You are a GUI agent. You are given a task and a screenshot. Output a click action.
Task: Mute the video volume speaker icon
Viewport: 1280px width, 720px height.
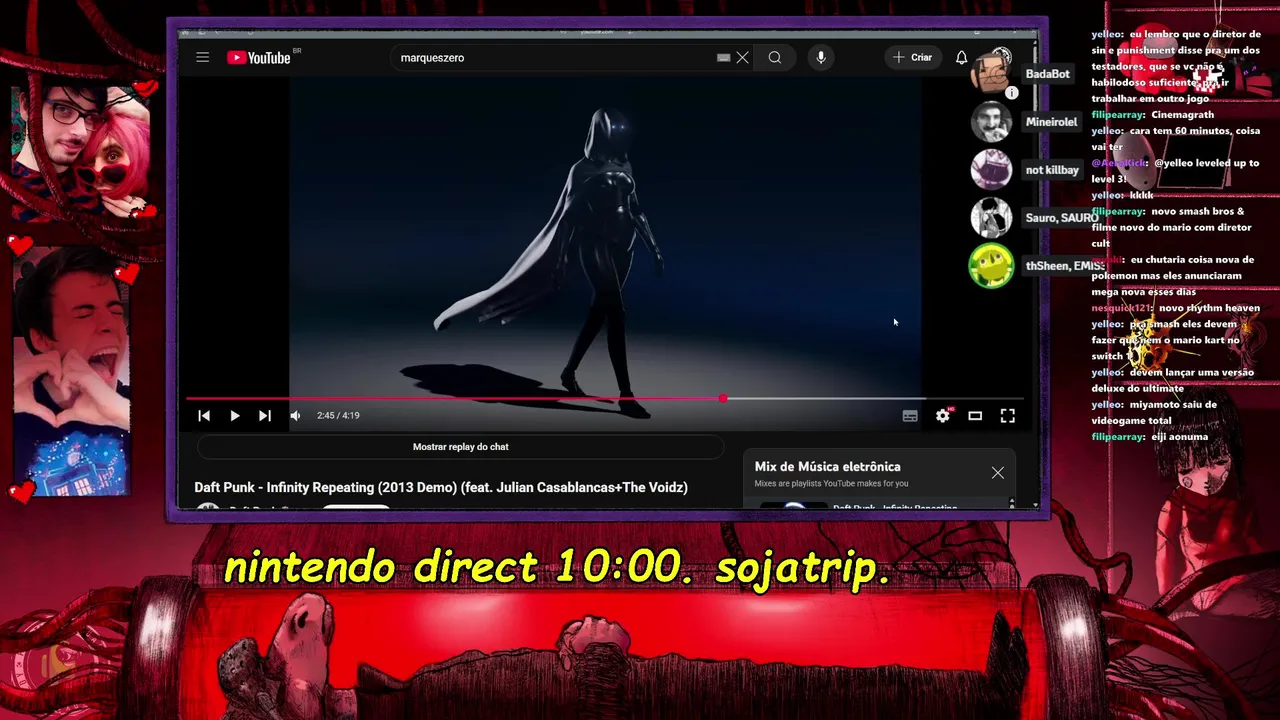tap(295, 416)
